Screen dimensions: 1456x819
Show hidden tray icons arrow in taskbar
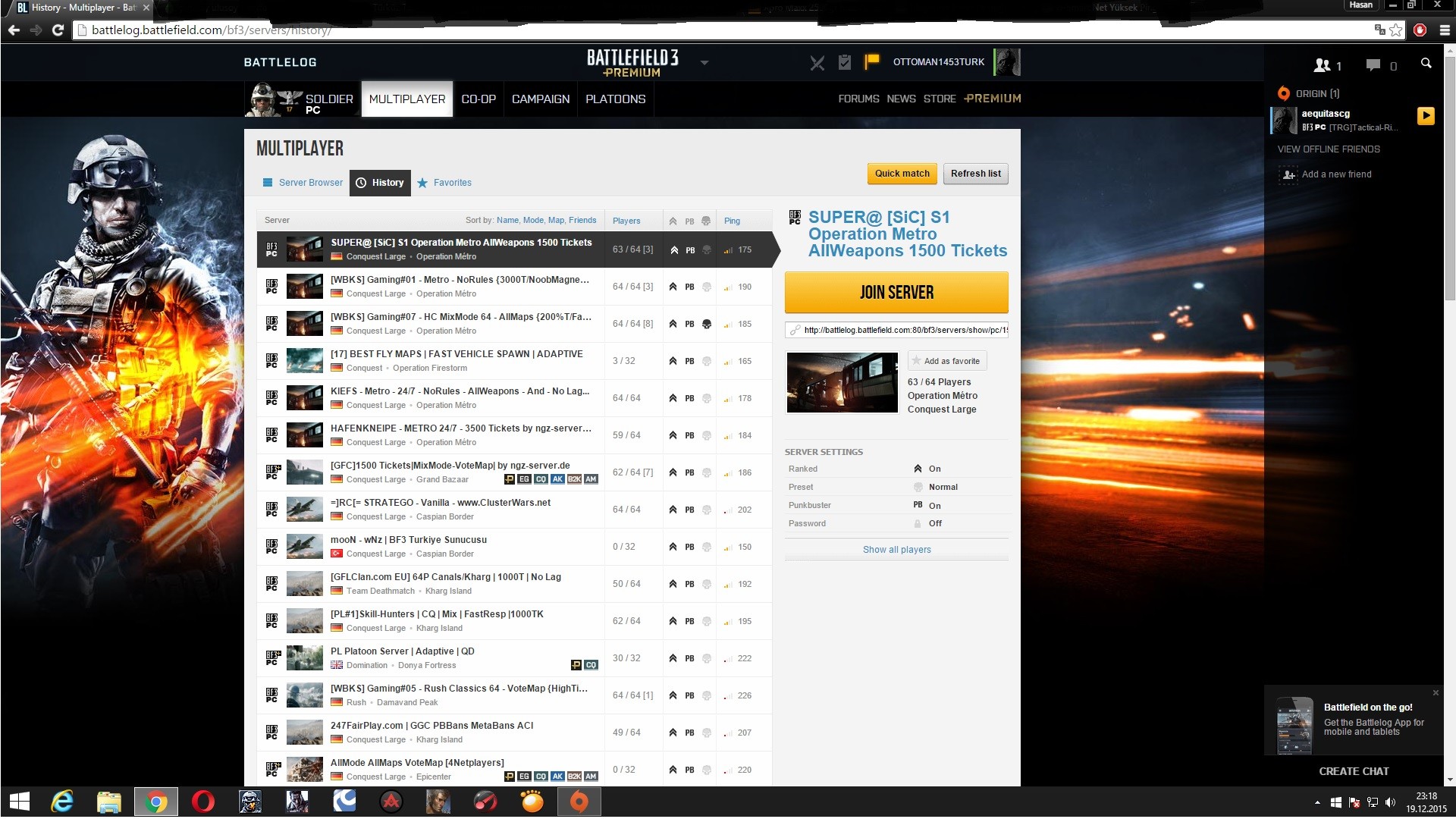point(1317,802)
